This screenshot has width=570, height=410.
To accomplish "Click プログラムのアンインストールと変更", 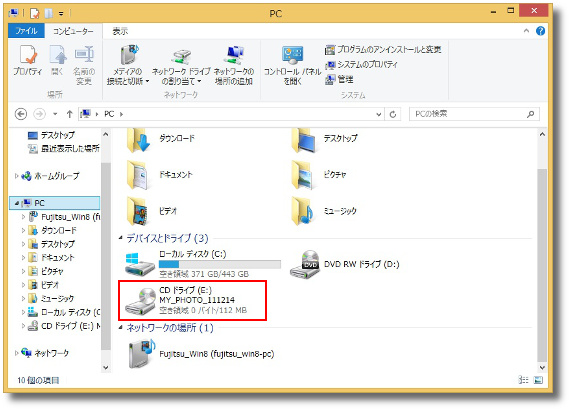I will point(383,49).
